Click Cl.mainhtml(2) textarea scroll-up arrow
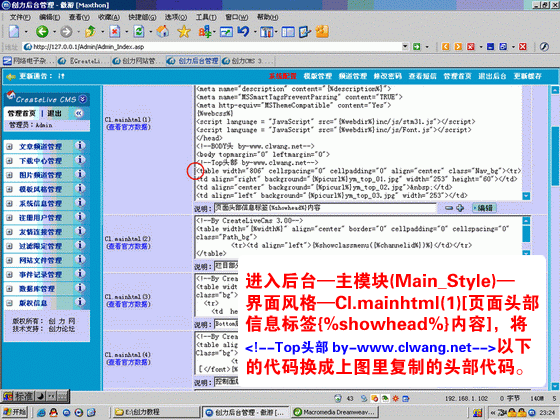The image size is (560, 420). [x=526, y=220]
